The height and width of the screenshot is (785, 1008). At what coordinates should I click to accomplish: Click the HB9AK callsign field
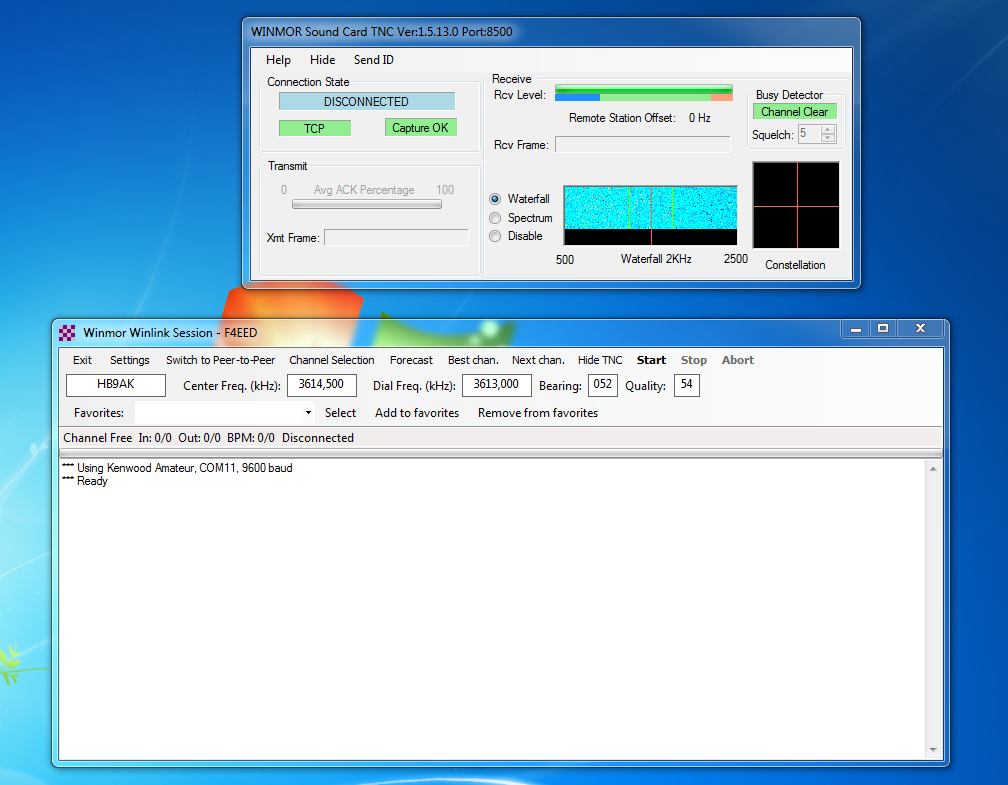coord(116,384)
